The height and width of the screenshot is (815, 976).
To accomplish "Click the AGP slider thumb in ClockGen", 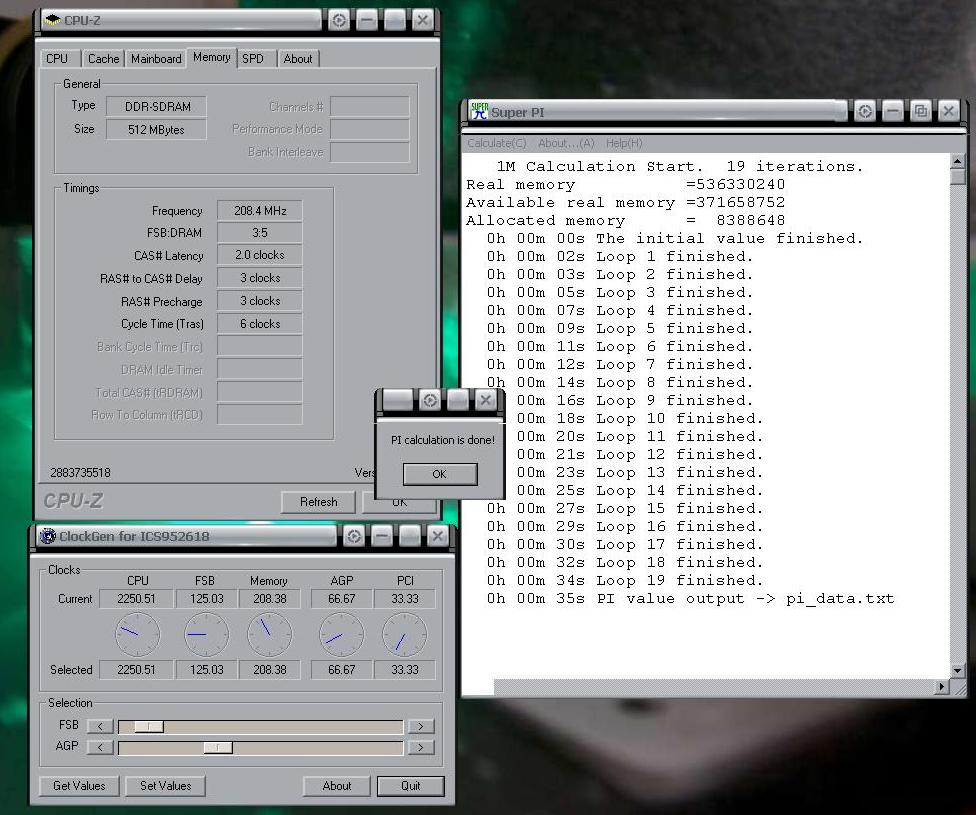I will tap(218, 747).
